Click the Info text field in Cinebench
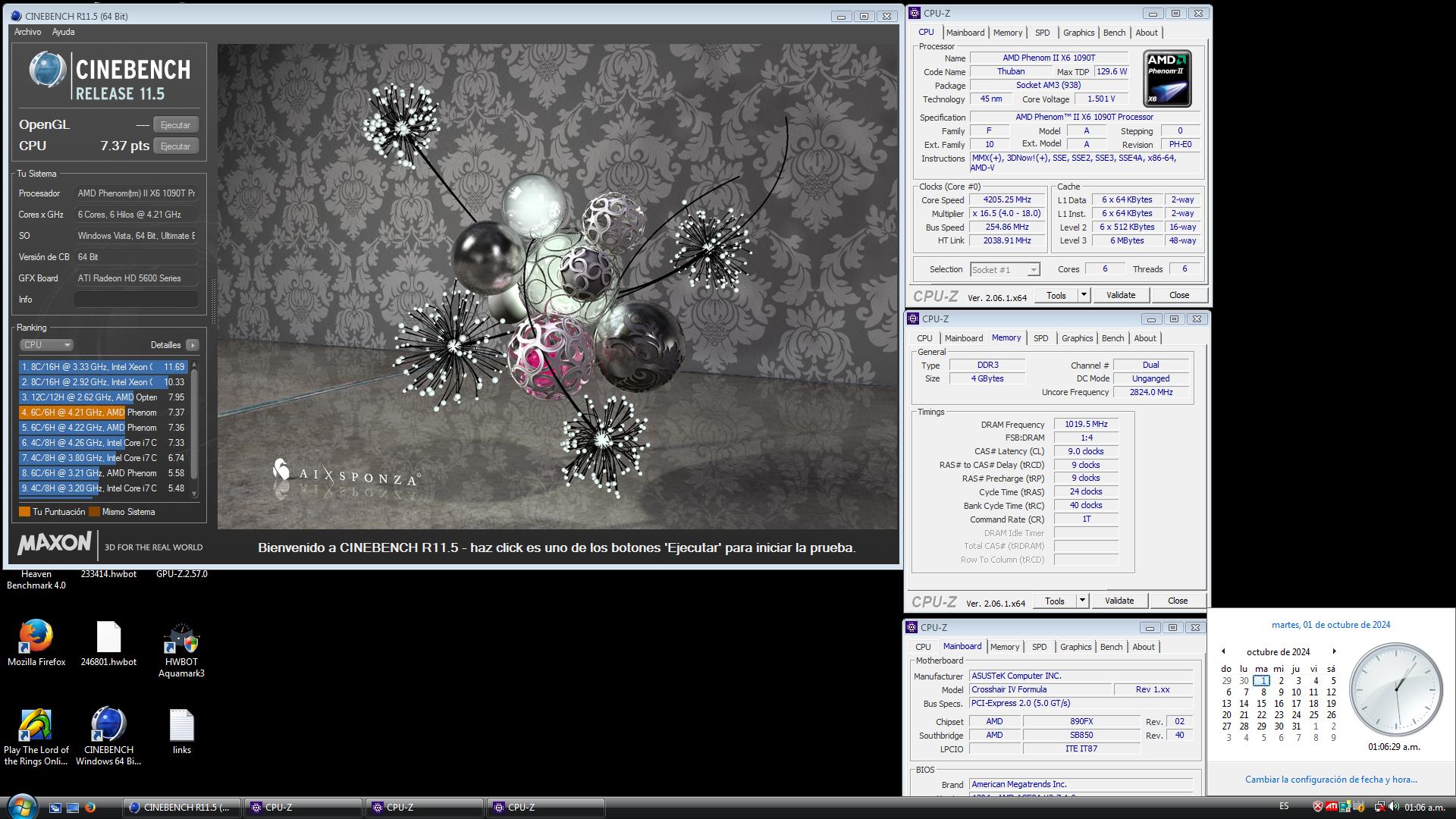Image resolution: width=1456 pixels, height=819 pixels. pos(136,300)
